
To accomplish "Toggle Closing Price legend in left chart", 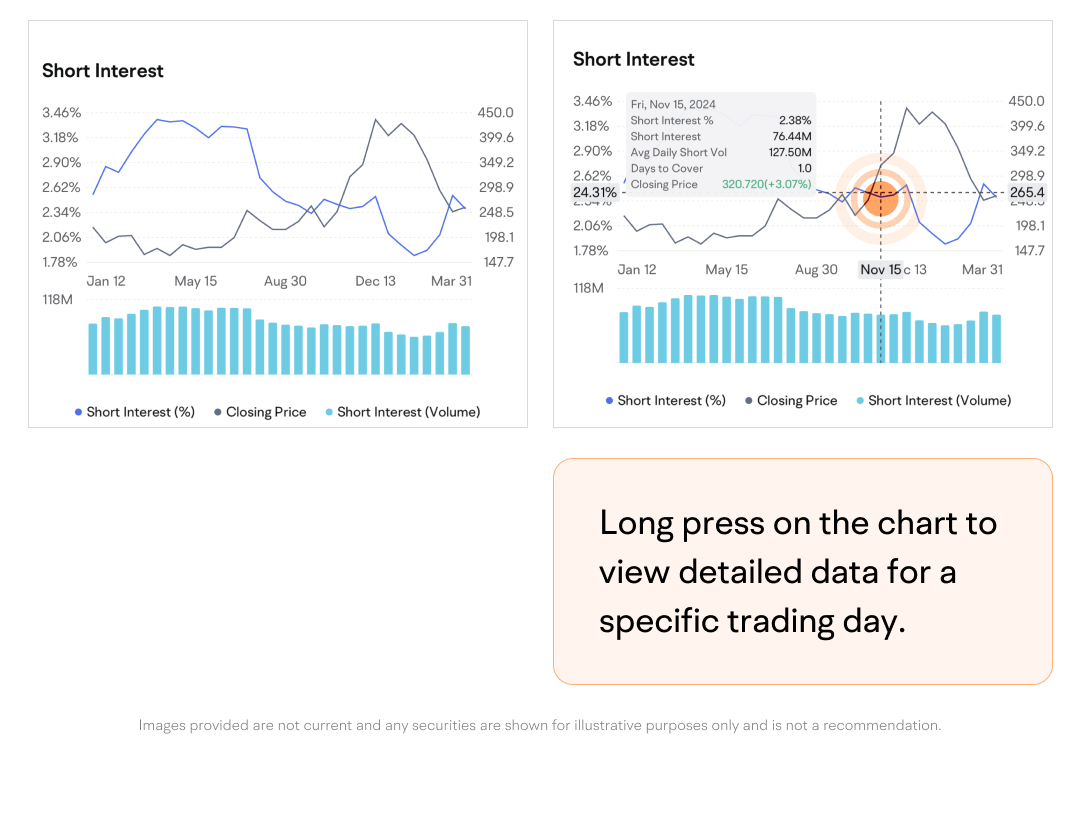I will [x=260, y=412].
